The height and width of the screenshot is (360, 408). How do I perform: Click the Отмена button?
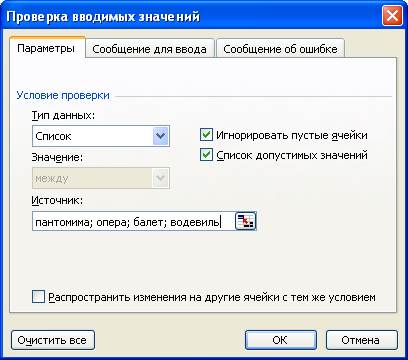pos(361,340)
